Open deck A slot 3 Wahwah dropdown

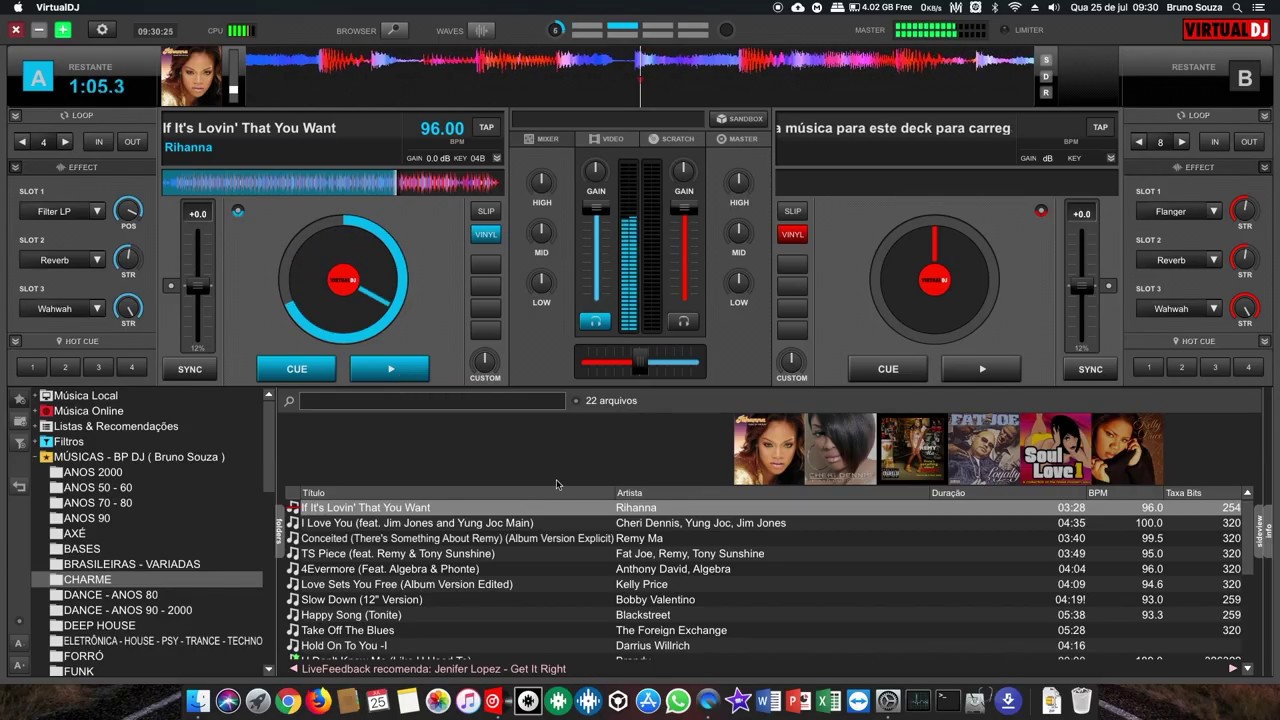point(62,309)
